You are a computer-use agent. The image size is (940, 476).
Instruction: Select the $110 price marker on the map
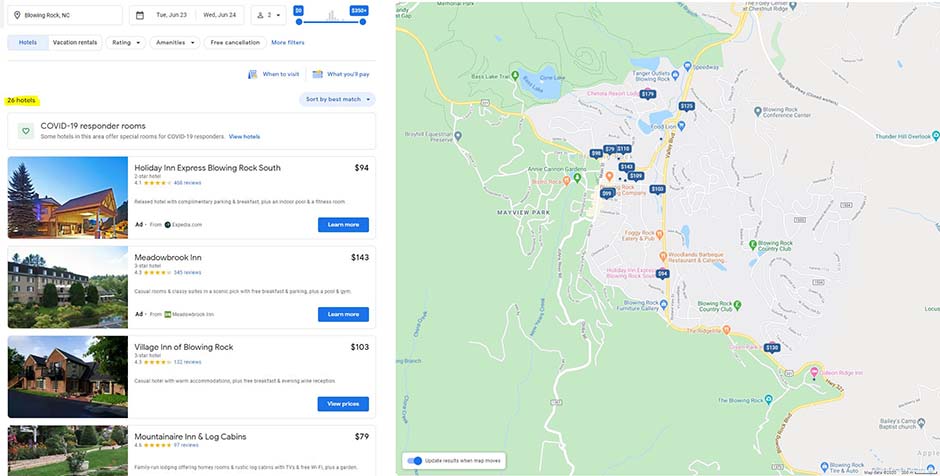tap(623, 149)
